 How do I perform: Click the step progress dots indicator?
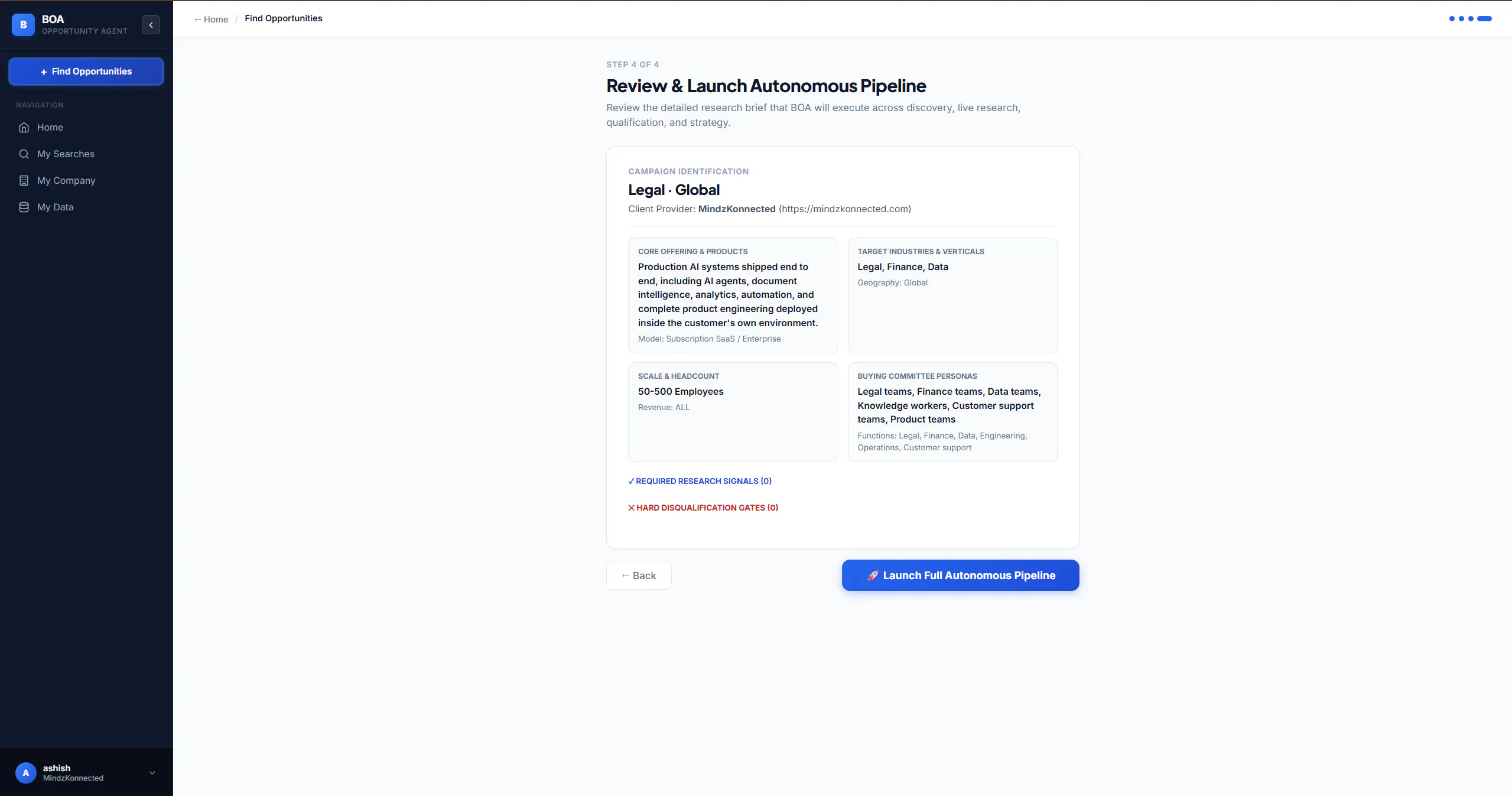pyautogui.click(x=1470, y=19)
